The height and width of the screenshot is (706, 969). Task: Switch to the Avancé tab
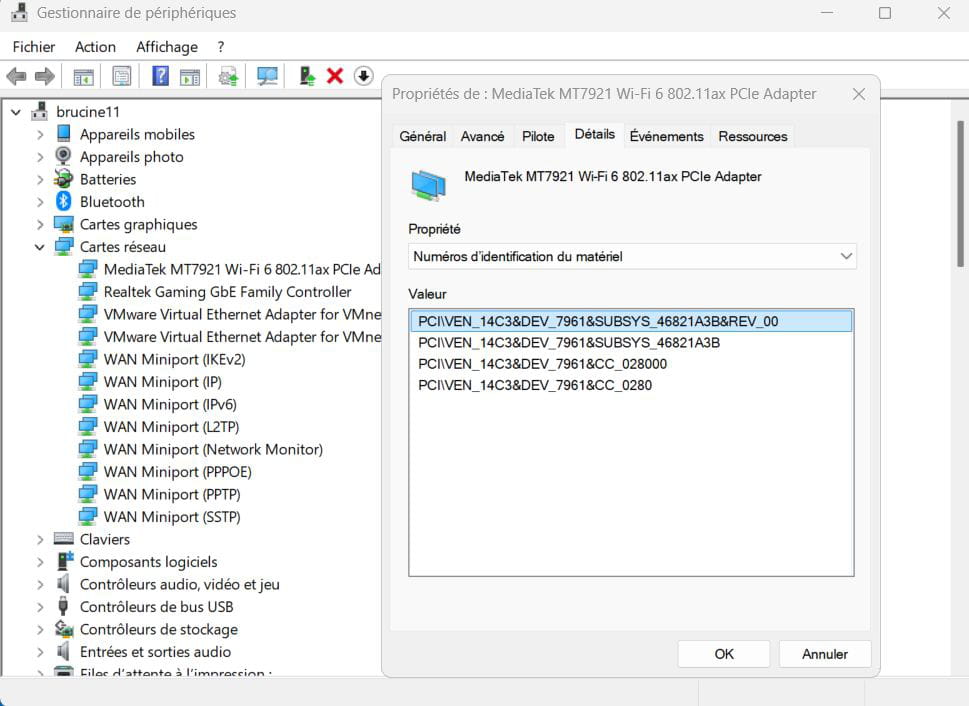pos(482,137)
